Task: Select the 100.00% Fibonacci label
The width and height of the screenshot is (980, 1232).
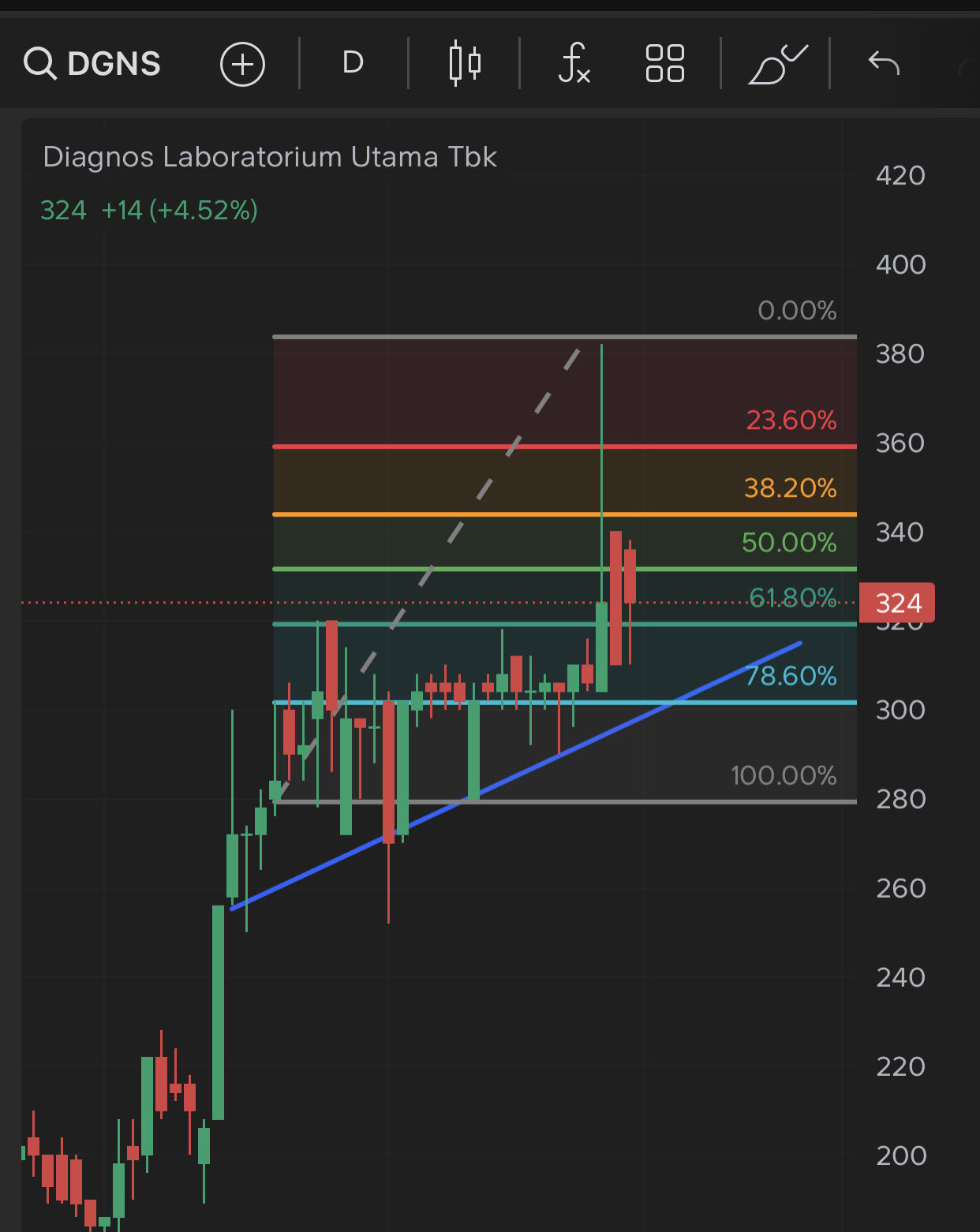Action: coord(784,775)
